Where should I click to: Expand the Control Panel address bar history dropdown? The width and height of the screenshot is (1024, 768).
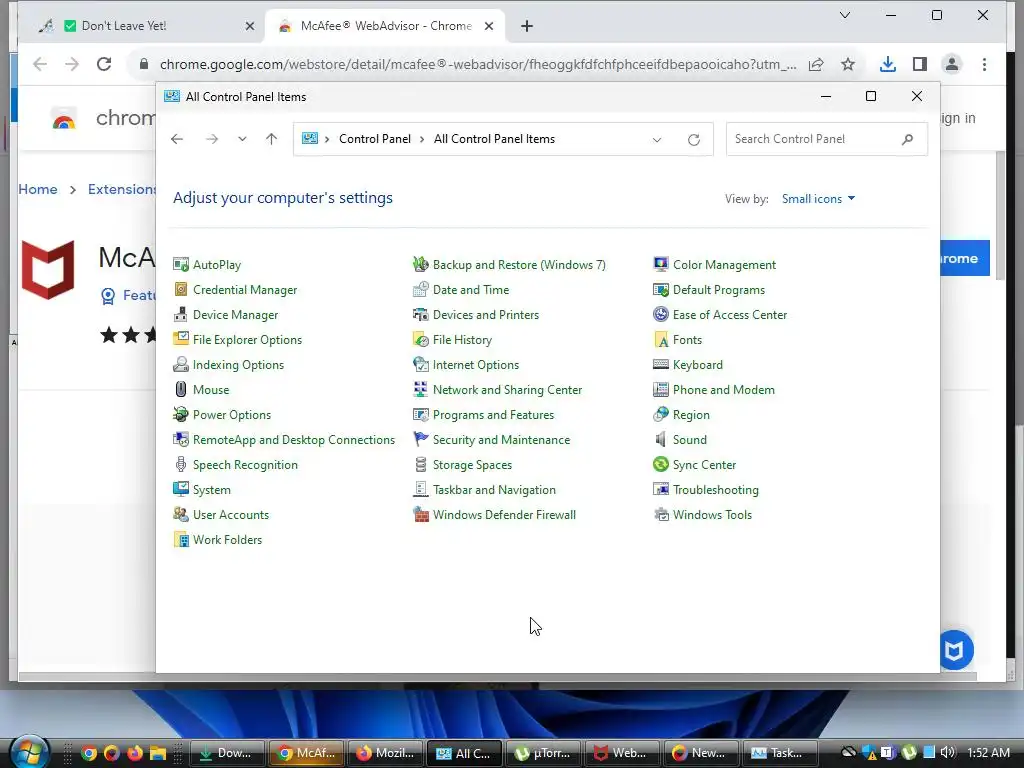(x=657, y=140)
